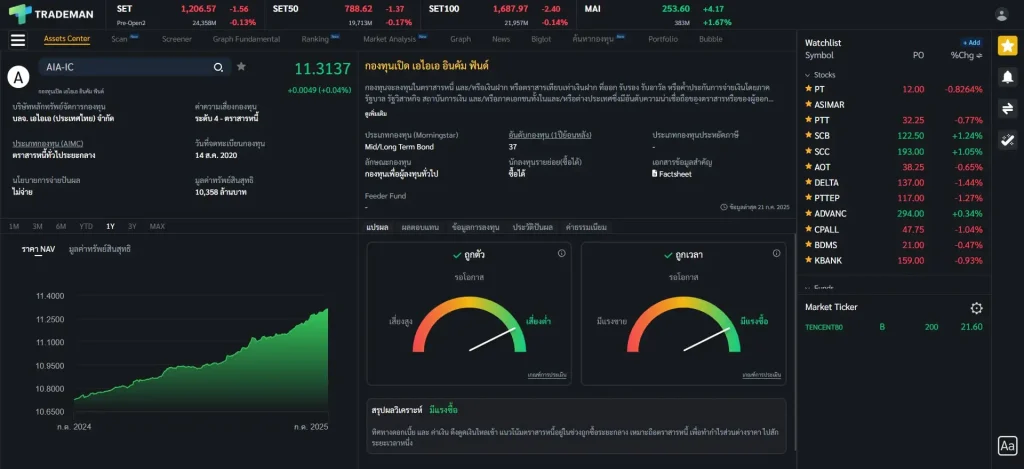Toggle star for SCB in watchlist
This screenshot has width=1024, height=469.
(808, 136)
